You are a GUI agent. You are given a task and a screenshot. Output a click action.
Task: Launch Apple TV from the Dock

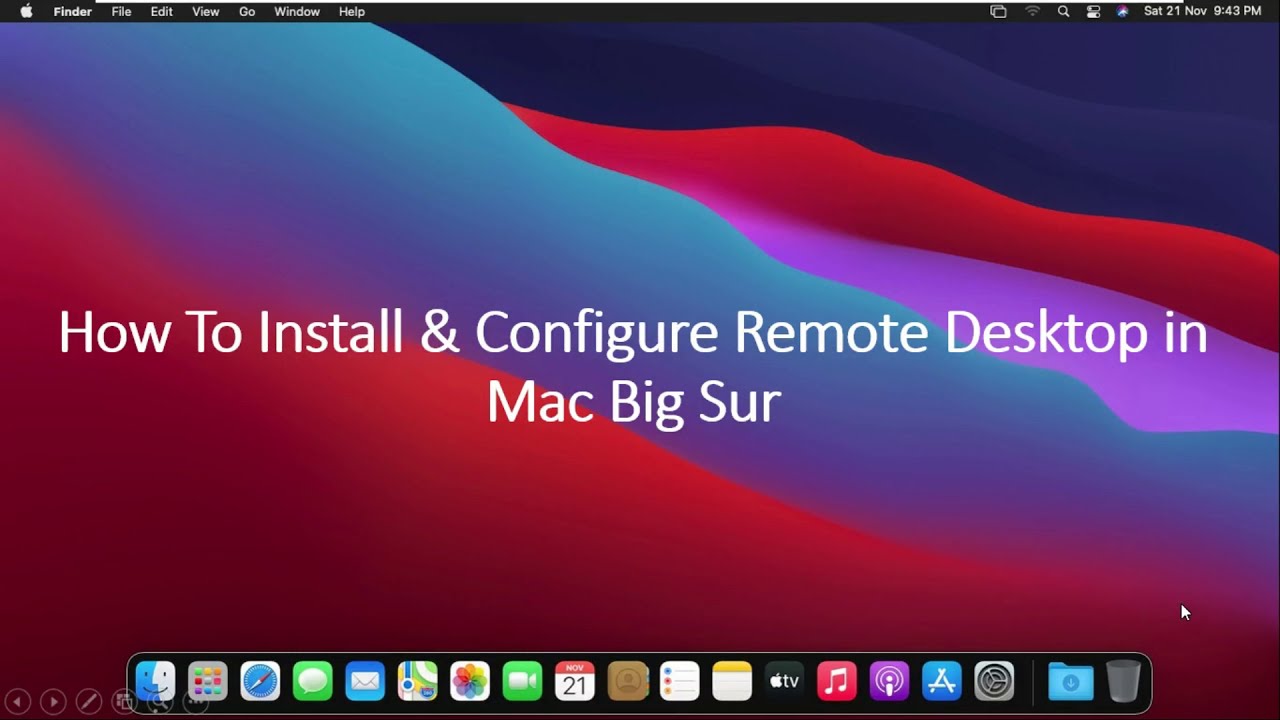(x=784, y=682)
